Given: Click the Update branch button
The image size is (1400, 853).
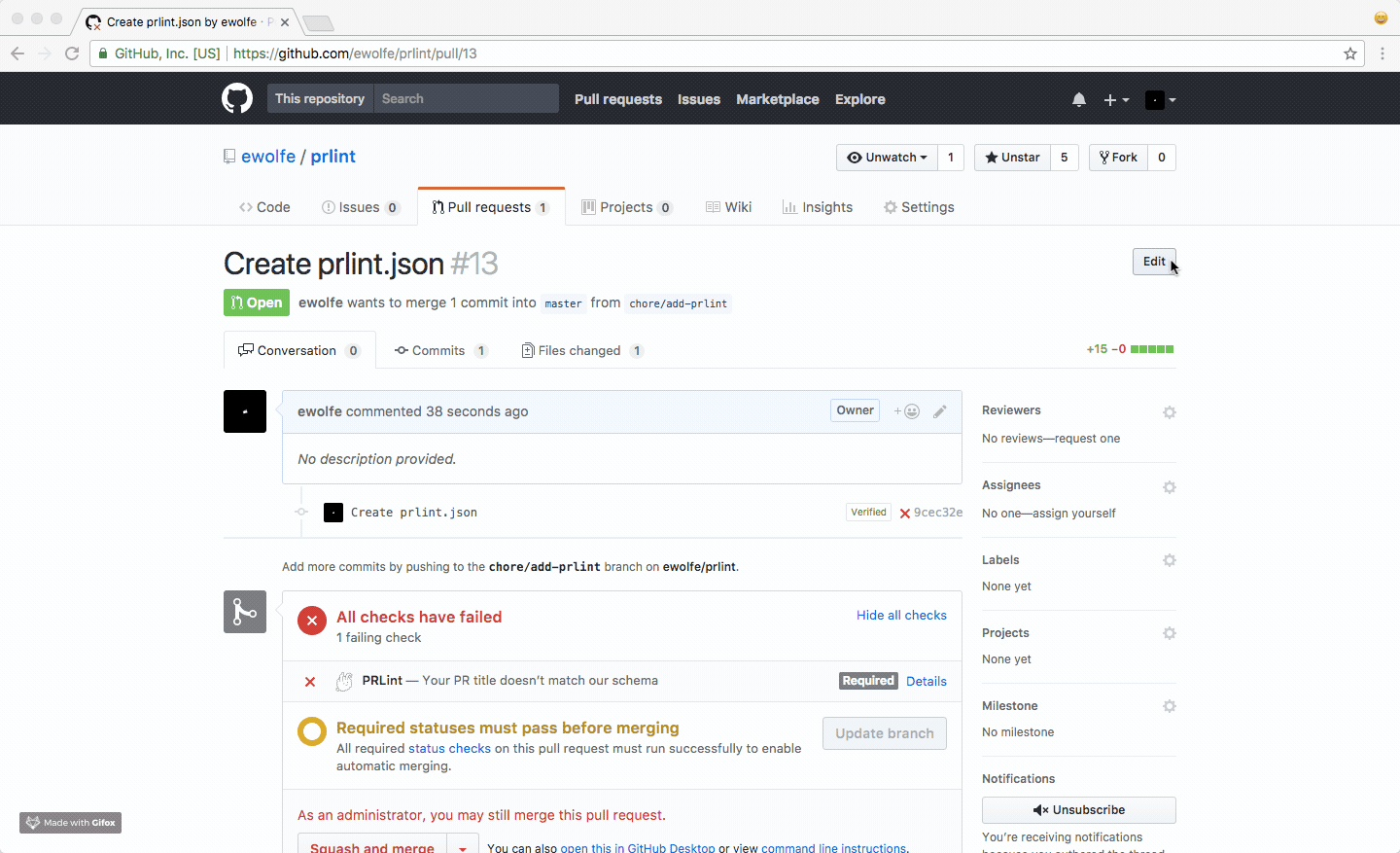Looking at the screenshot, I should tap(885, 733).
